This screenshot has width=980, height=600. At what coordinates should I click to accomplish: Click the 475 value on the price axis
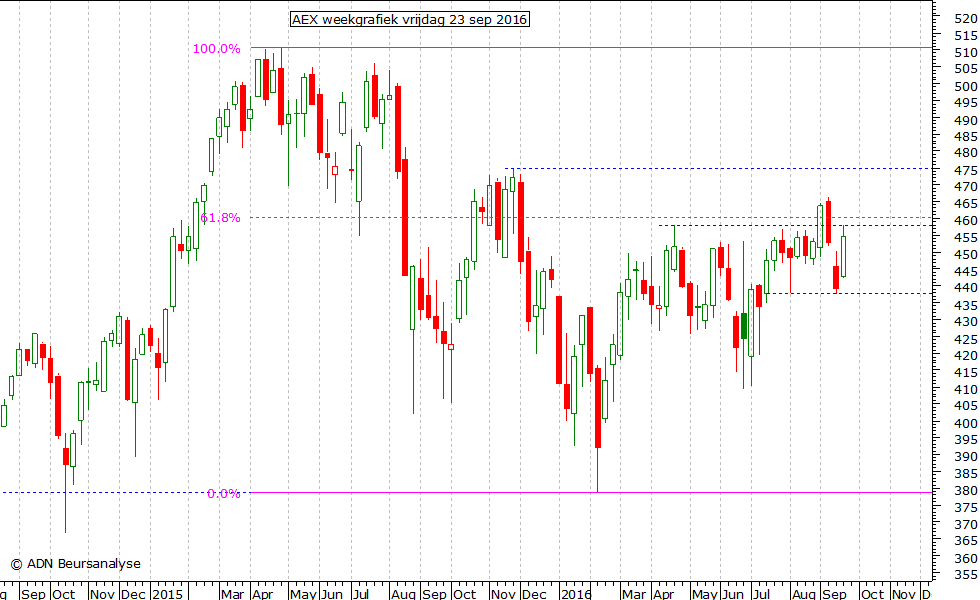click(966, 171)
